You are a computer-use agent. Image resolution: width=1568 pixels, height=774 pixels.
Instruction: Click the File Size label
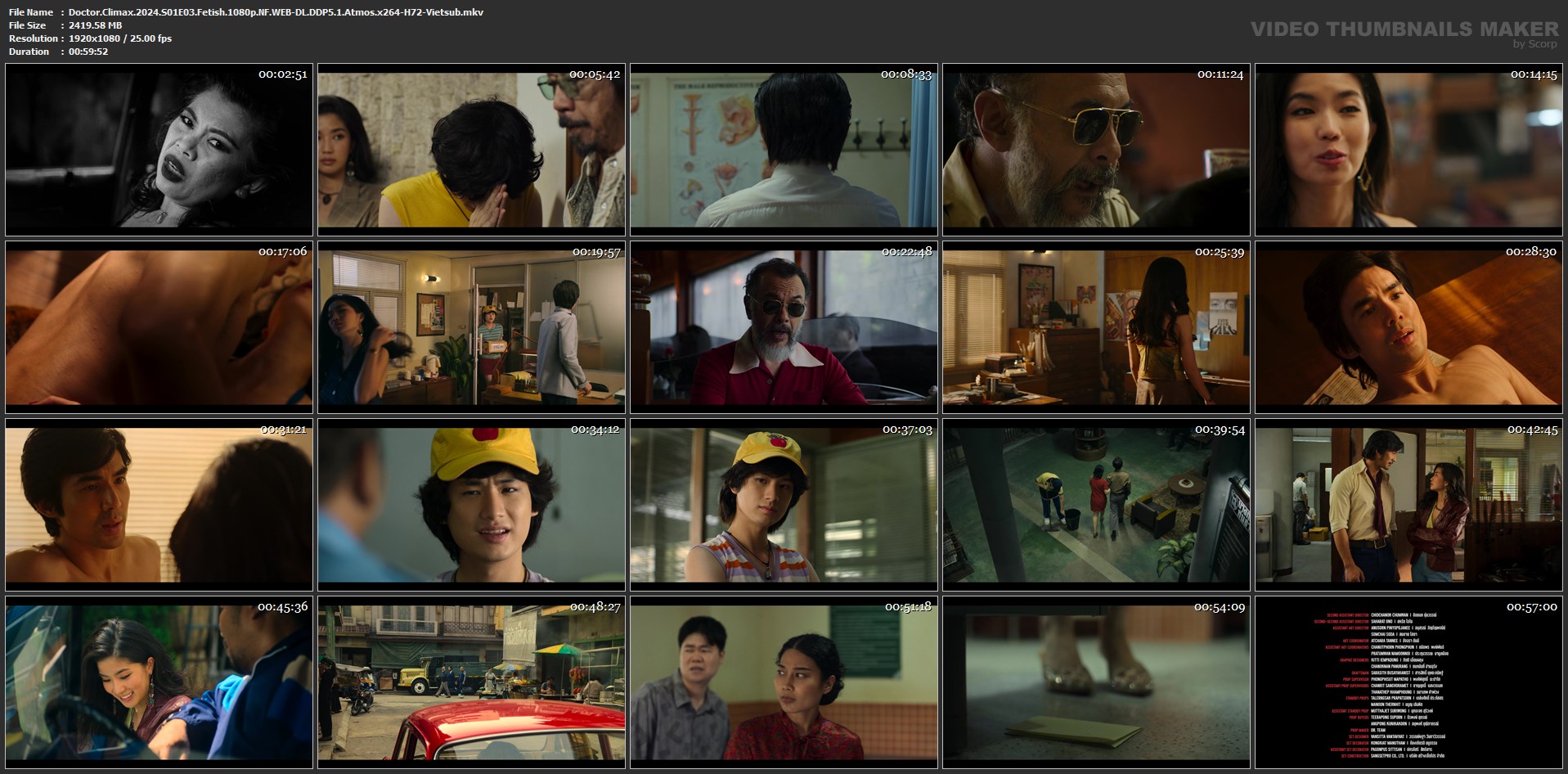pos(28,25)
